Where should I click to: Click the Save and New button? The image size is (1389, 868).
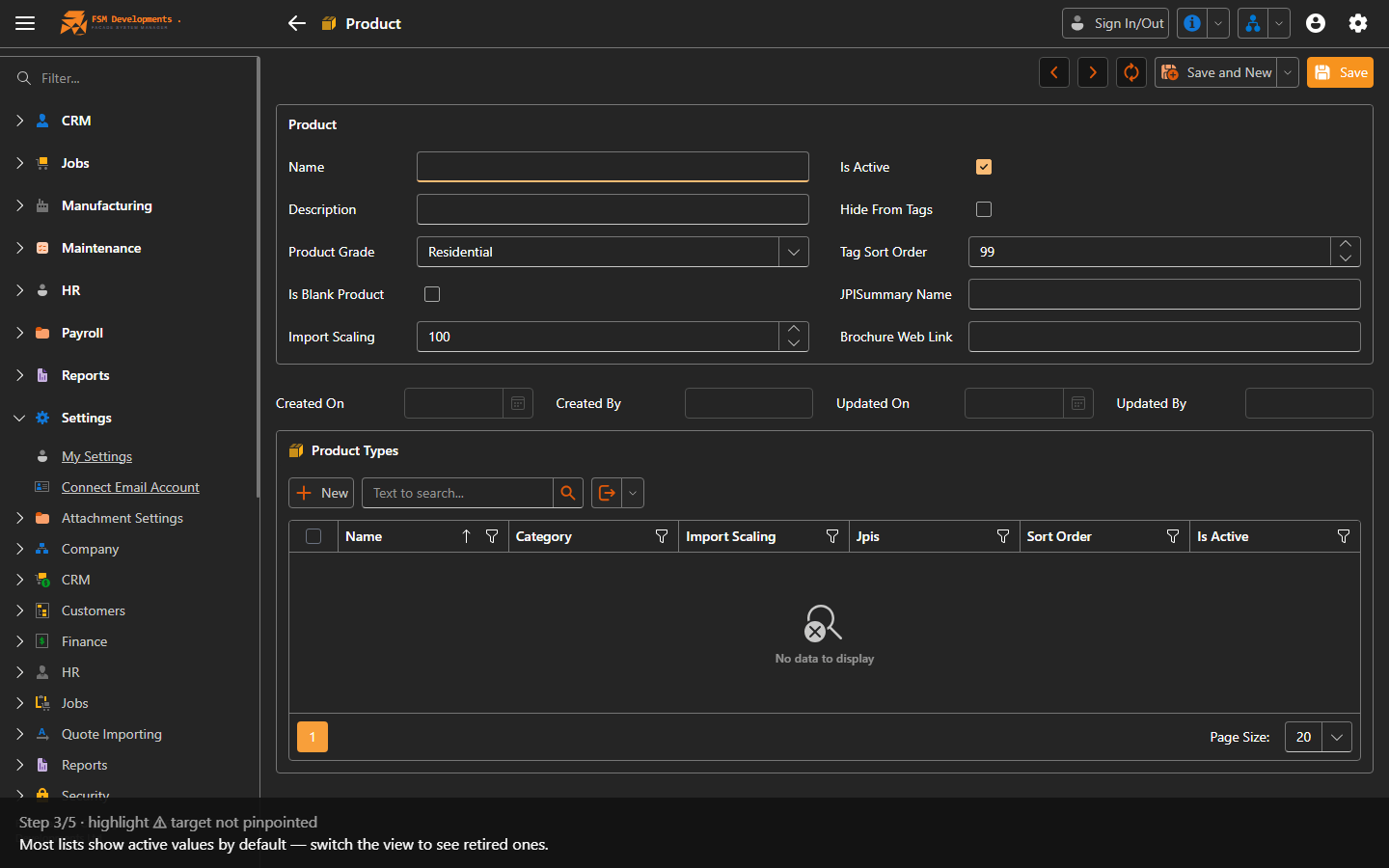coord(1216,72)
